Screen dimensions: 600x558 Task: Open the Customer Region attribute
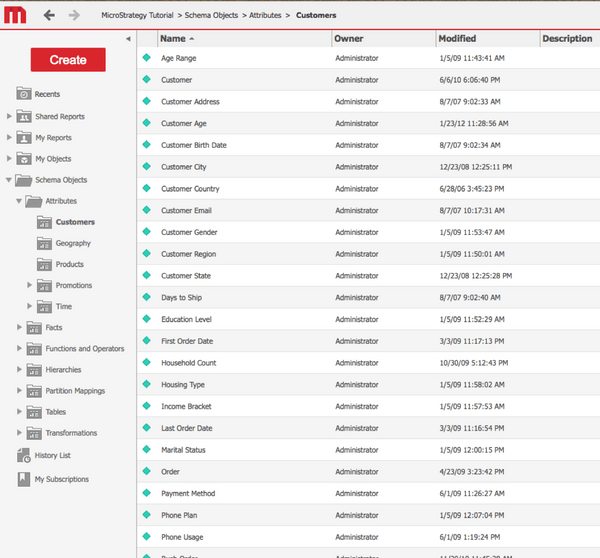coord(189,254)
